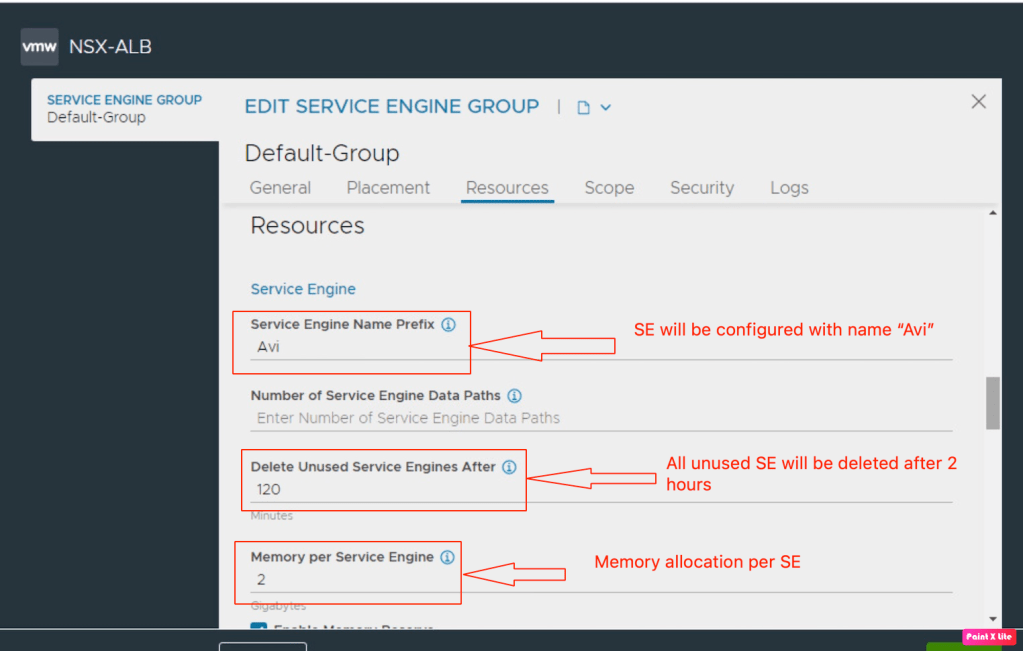Switch to the General tab
The image size is (1023, 651).
tap(280, 188)
